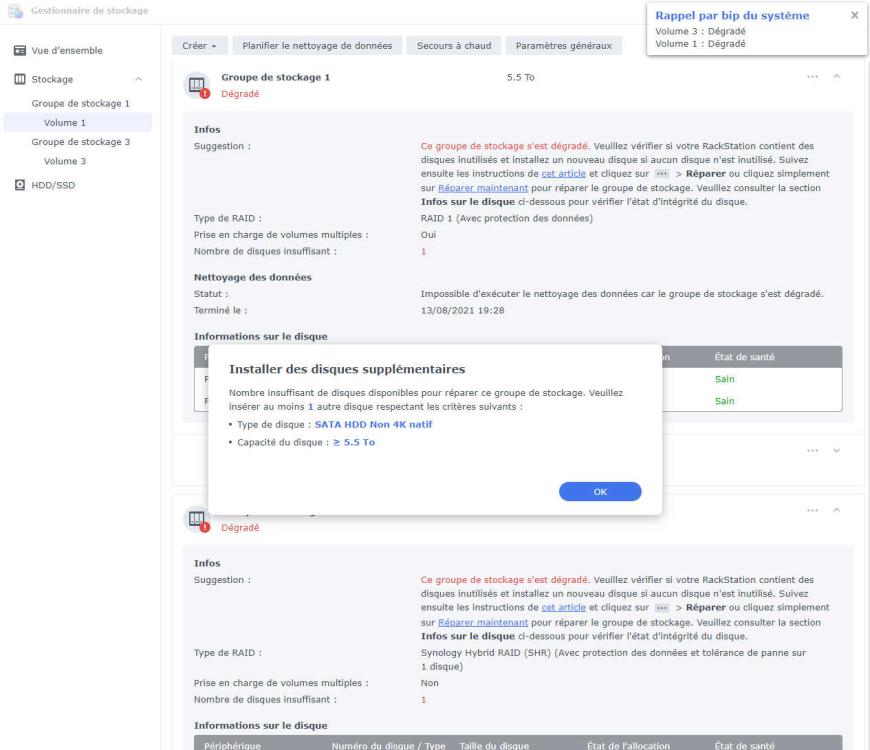Select Vue d'ensemble in sidebar
Viewport: 870px width, 750px height.
67,50
